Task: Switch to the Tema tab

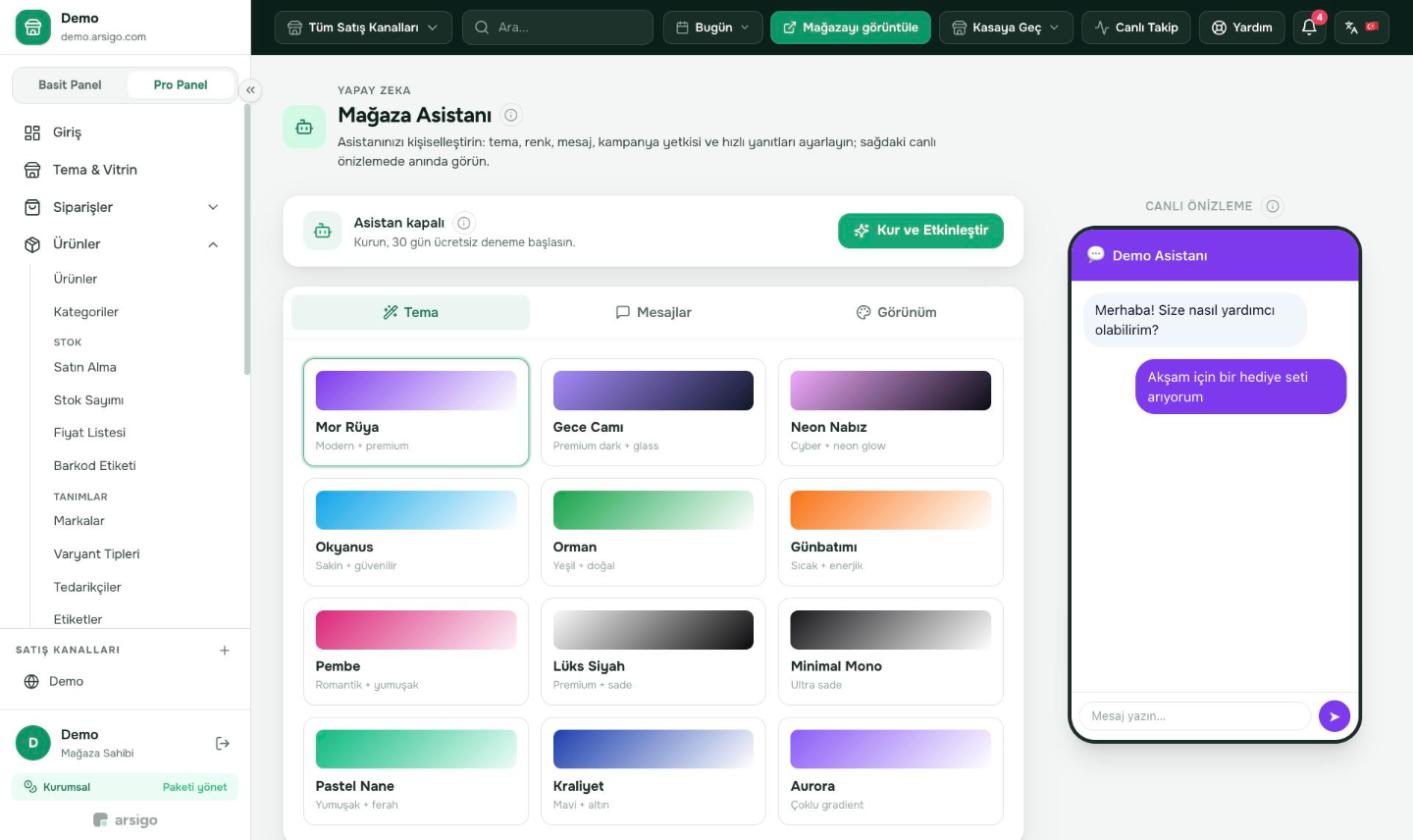Action: click(x=411, y=312)
